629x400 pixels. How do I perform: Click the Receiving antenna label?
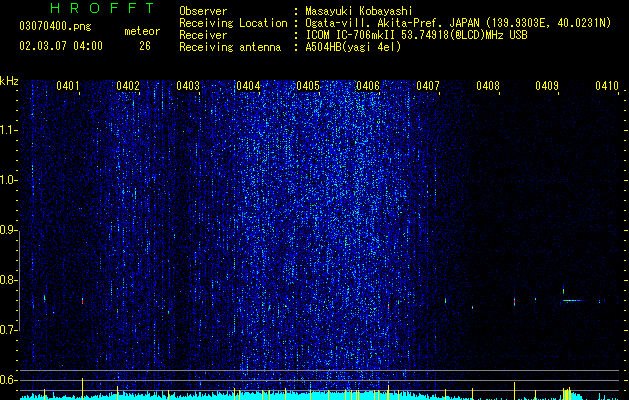230,47
